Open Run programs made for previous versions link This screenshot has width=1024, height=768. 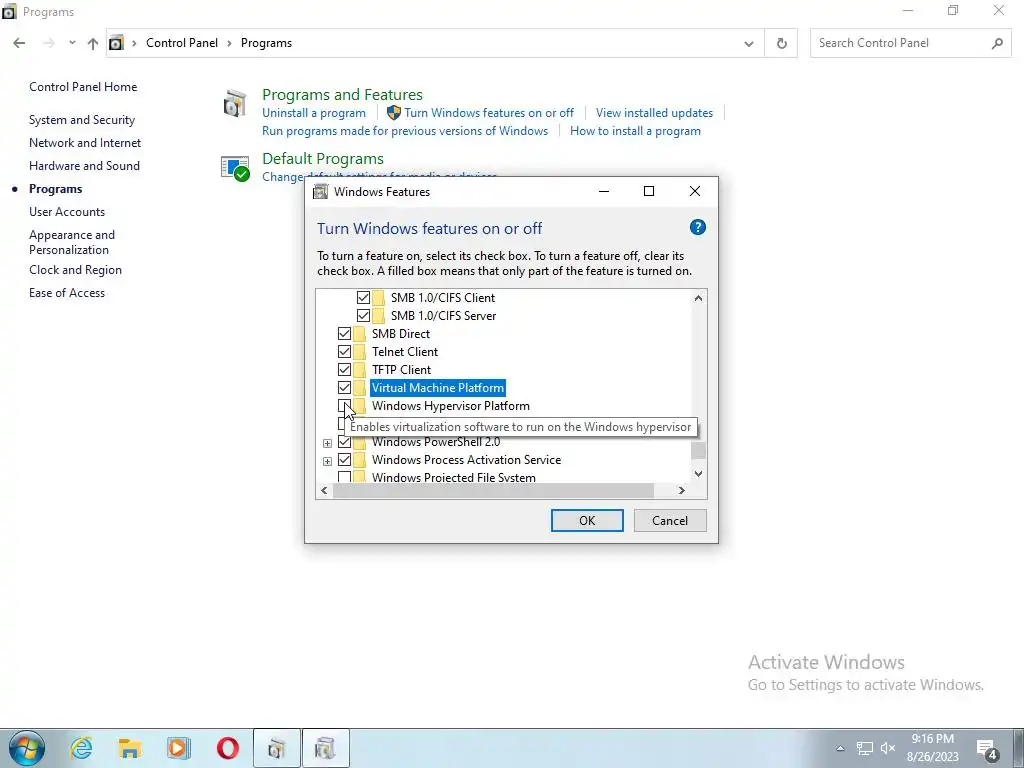coord(405,131)
